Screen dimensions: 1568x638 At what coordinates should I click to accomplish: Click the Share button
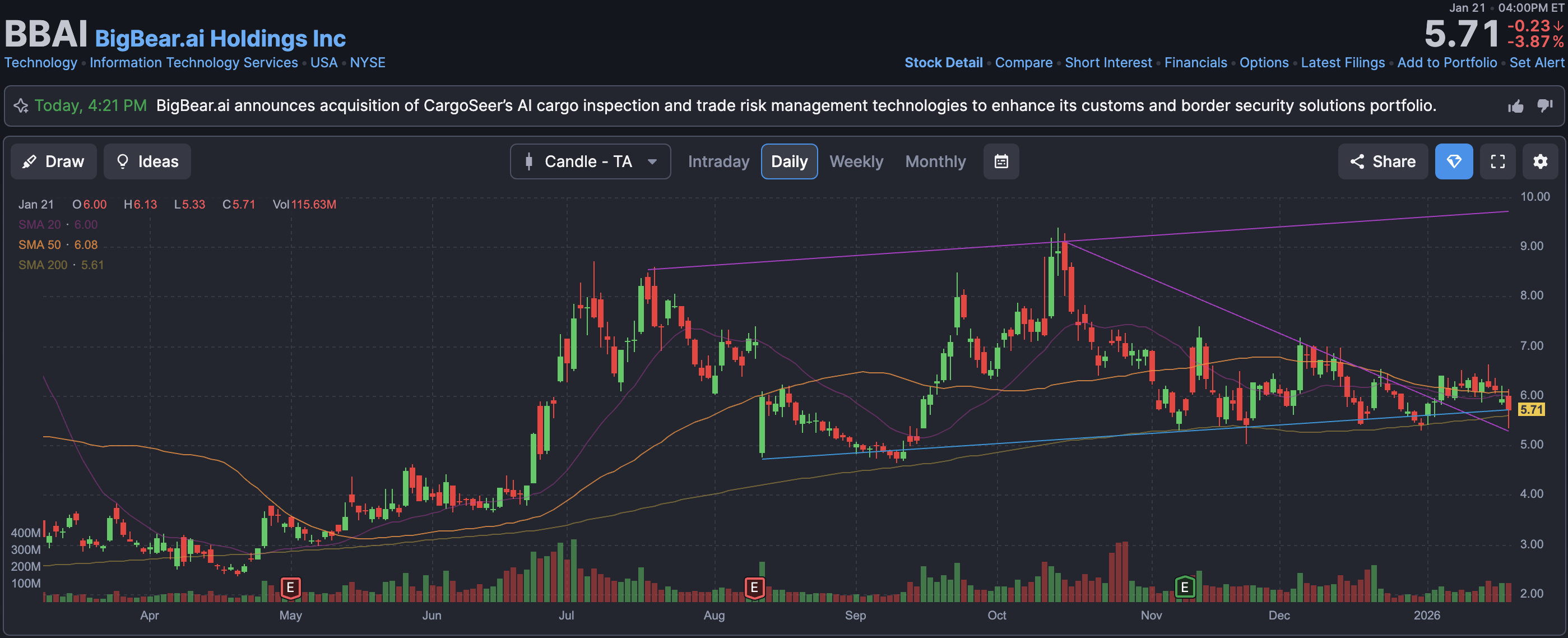click(1383, 161)
